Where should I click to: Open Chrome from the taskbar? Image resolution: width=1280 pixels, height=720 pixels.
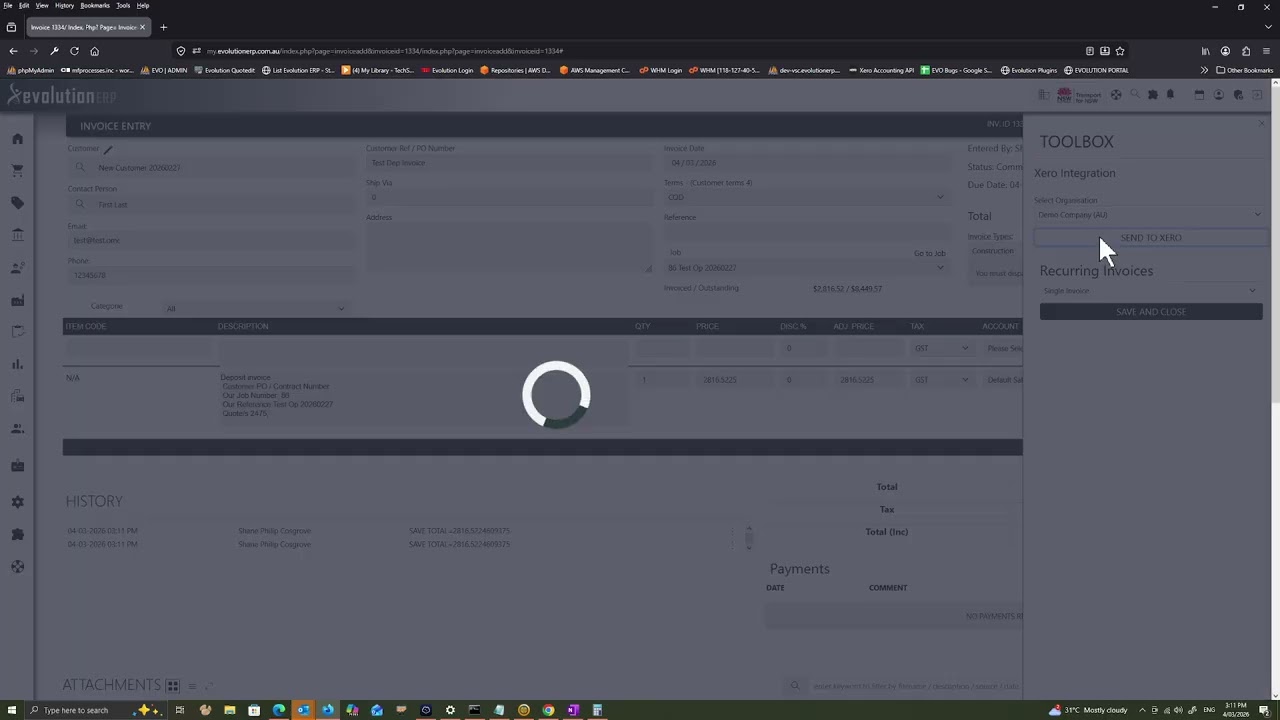548,710
